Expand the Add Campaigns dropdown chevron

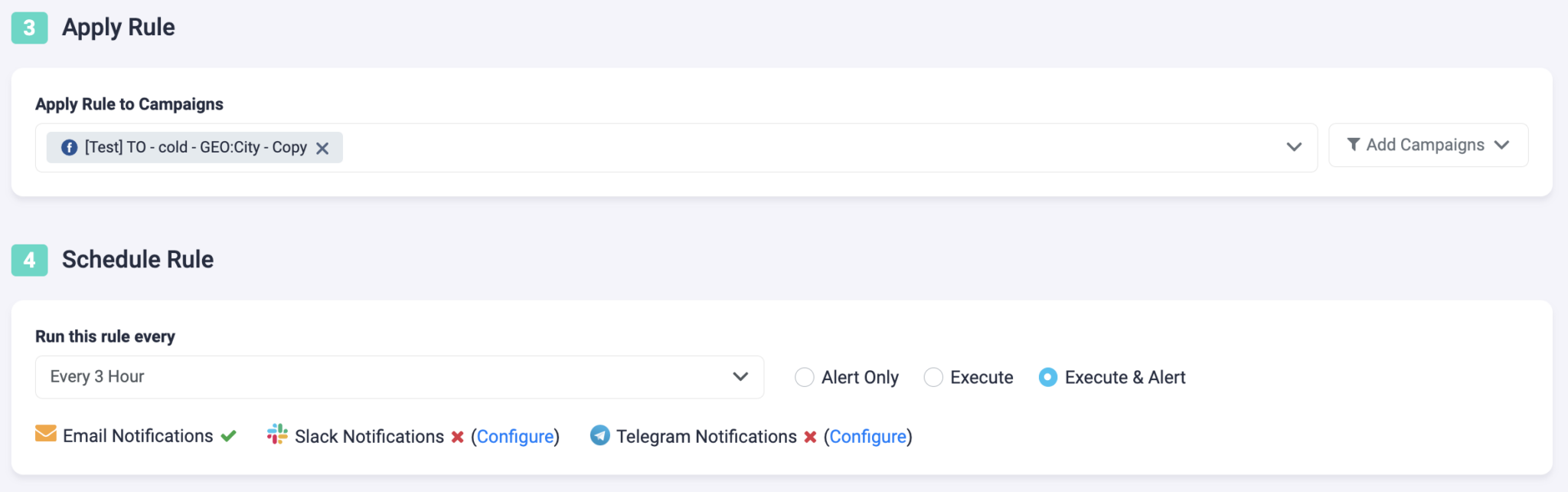click(x=1502, y=144)
